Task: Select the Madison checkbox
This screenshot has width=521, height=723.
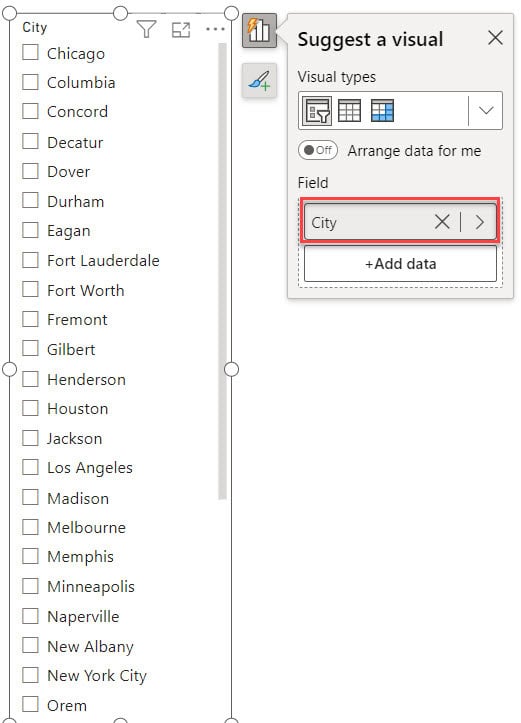Action: pos(30,497)
